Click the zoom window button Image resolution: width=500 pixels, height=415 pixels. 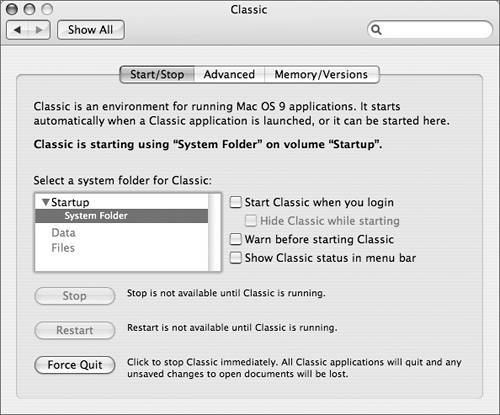click(47, 9)
